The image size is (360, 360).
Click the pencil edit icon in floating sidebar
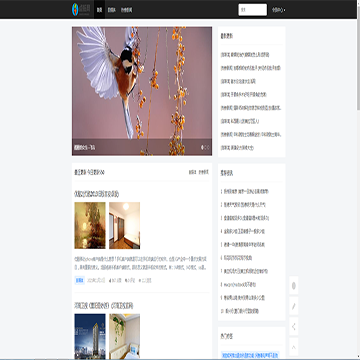coord(294,306)
